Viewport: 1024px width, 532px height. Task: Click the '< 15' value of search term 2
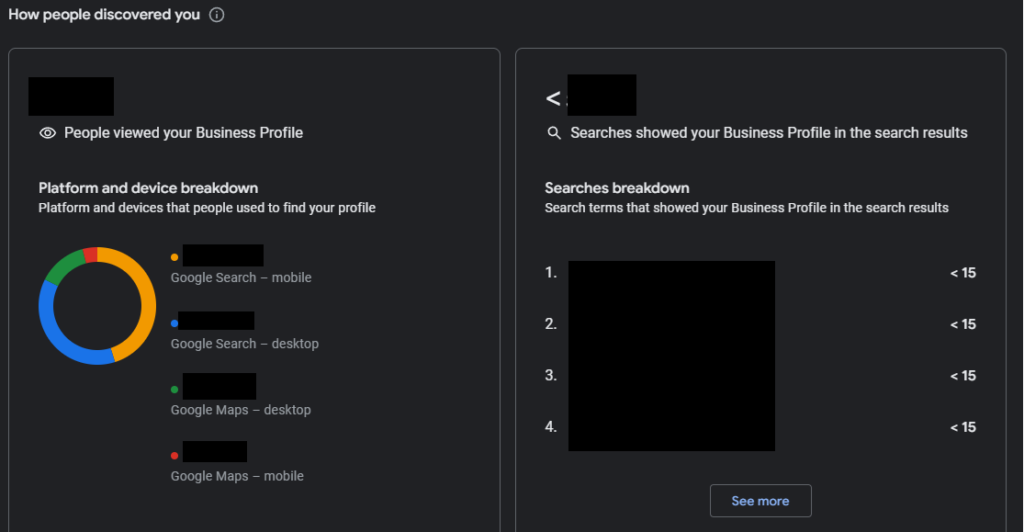click(963, 324)
